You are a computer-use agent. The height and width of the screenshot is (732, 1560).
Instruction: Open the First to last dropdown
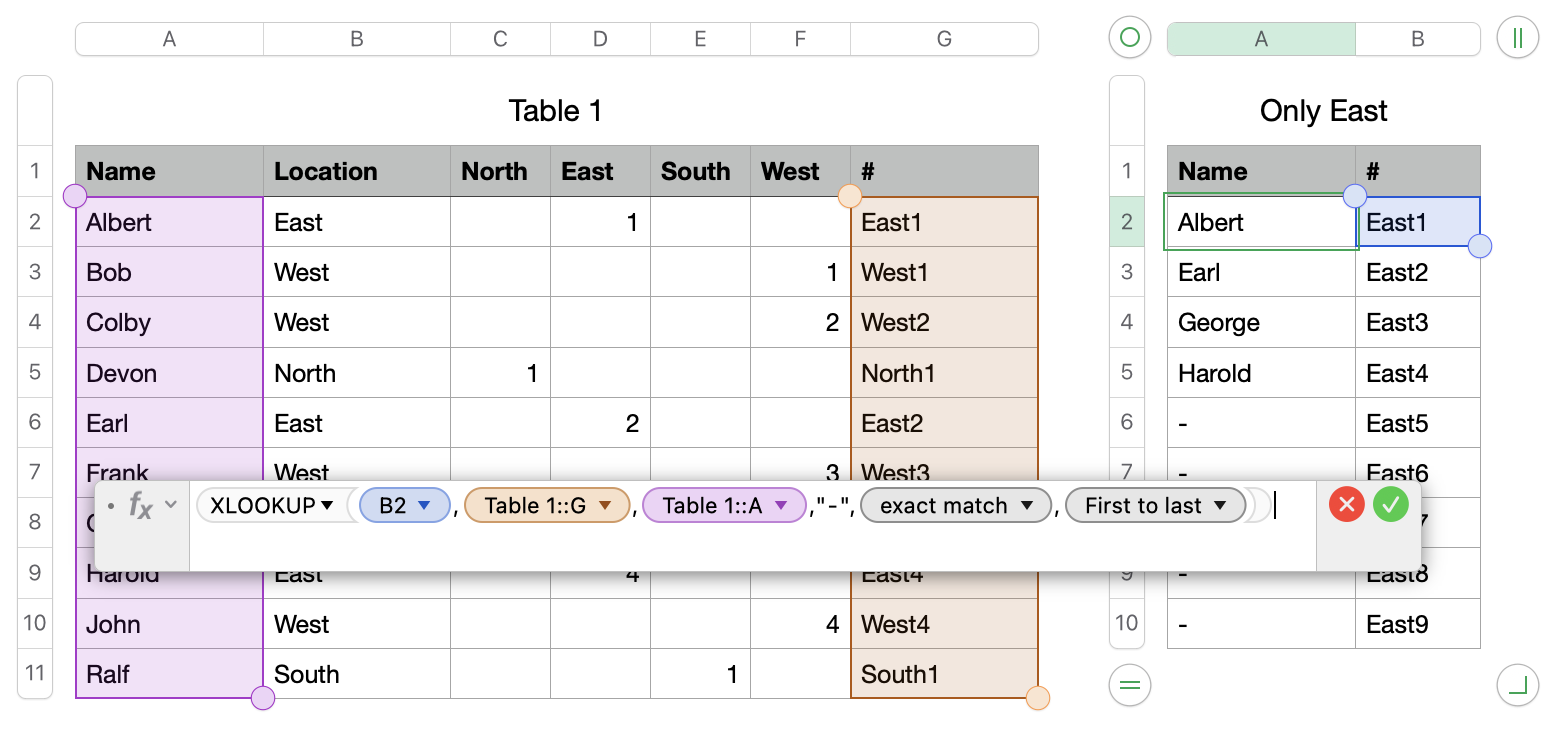(x=1220, y=506)
